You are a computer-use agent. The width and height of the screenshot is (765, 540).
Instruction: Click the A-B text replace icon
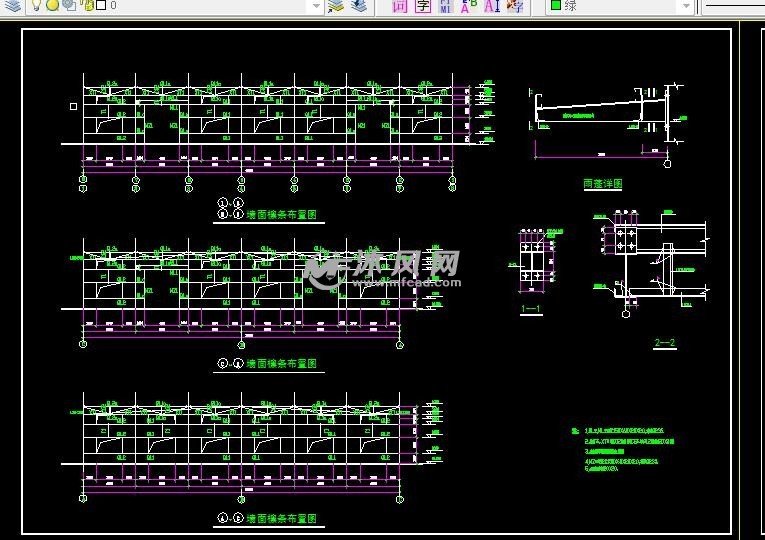[467, 6]
